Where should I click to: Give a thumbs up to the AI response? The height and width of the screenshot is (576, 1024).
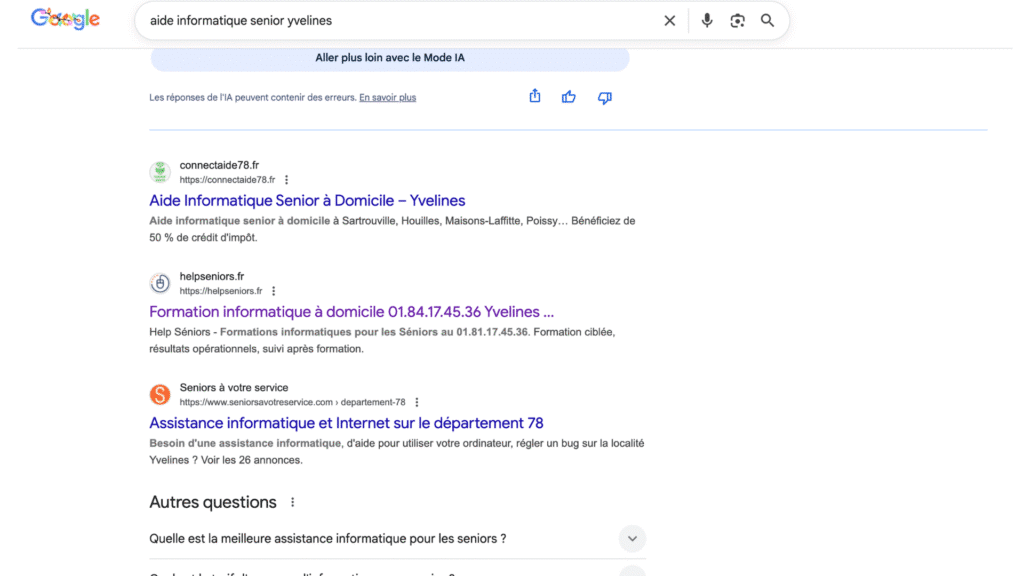pyautogui.click(x=569, y=97)
